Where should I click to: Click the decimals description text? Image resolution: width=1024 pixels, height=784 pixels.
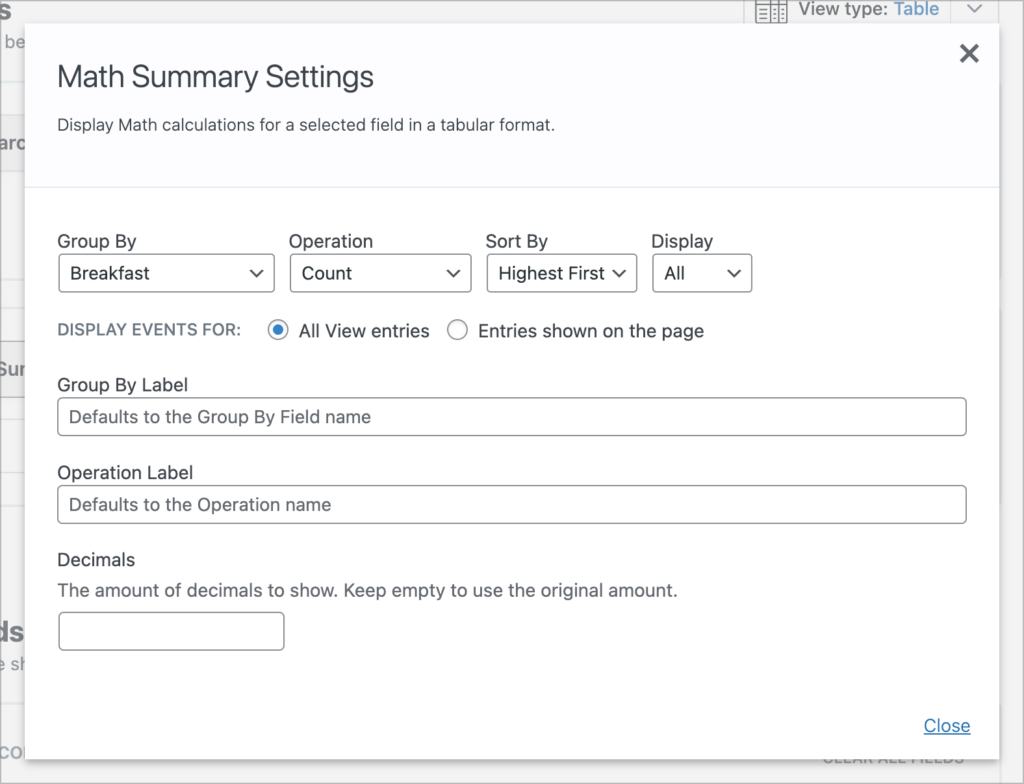(368, 591)
